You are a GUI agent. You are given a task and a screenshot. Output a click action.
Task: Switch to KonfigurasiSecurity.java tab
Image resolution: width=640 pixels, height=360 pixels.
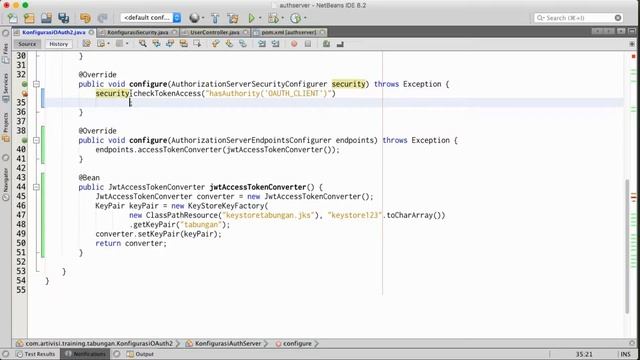click(138, 32)
